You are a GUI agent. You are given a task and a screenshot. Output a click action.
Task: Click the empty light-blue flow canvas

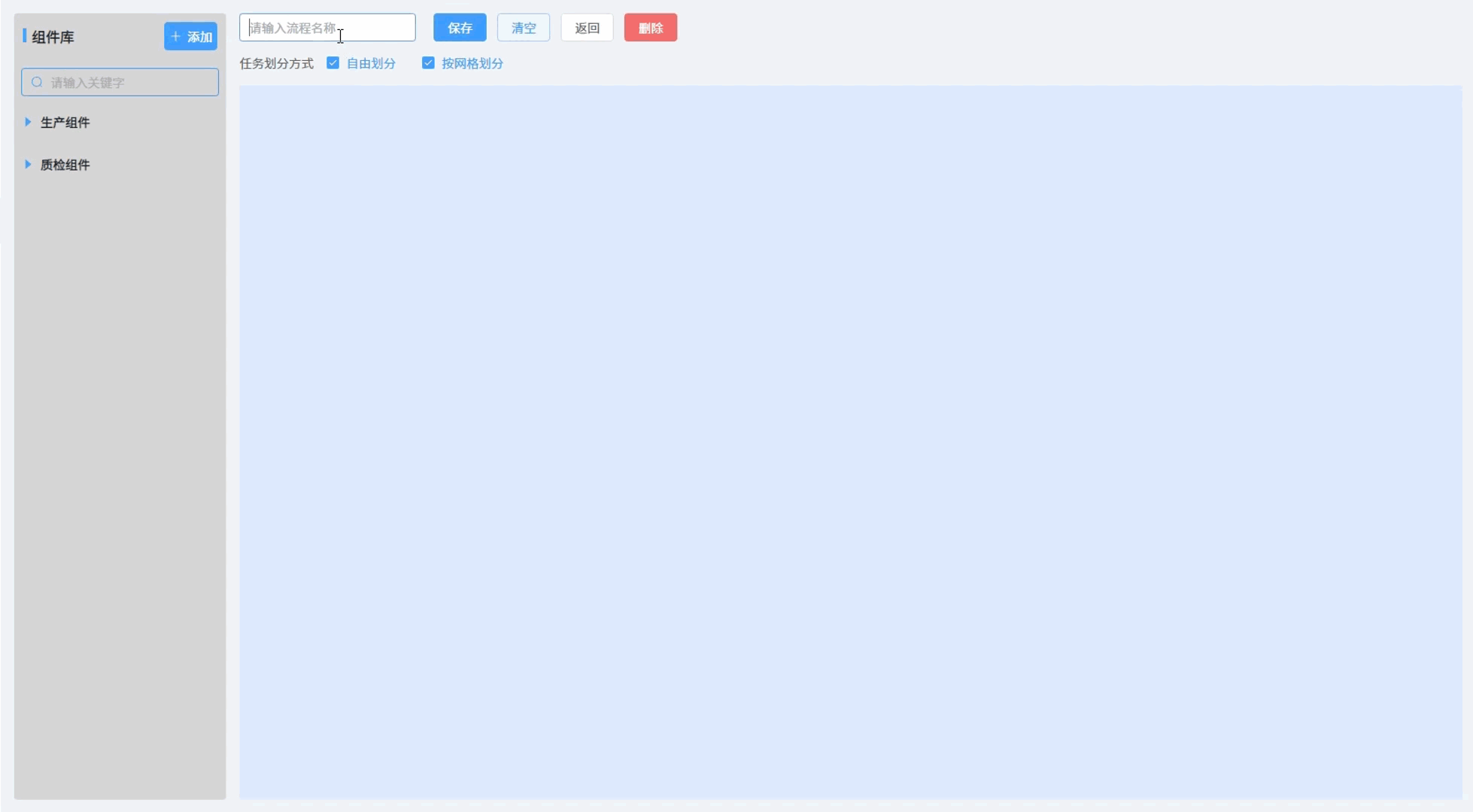[x=850, y=441]
